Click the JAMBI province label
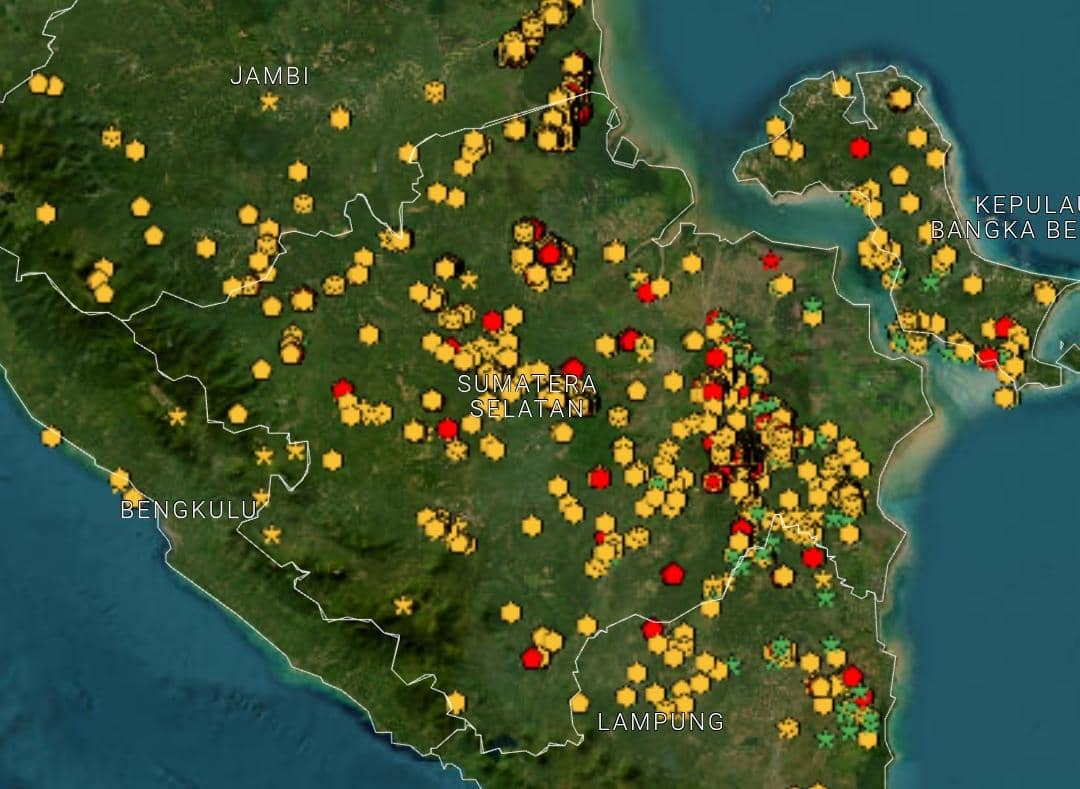Screen dimensions: 1080x789 pyautogui.click(x=269, y=76)
